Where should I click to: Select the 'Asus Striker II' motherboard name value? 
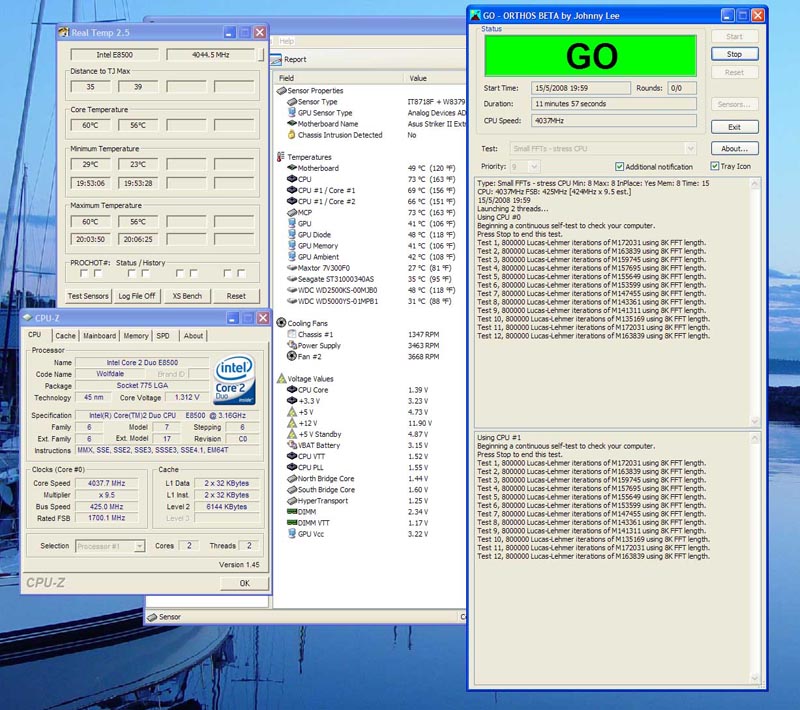coord(437,124)
